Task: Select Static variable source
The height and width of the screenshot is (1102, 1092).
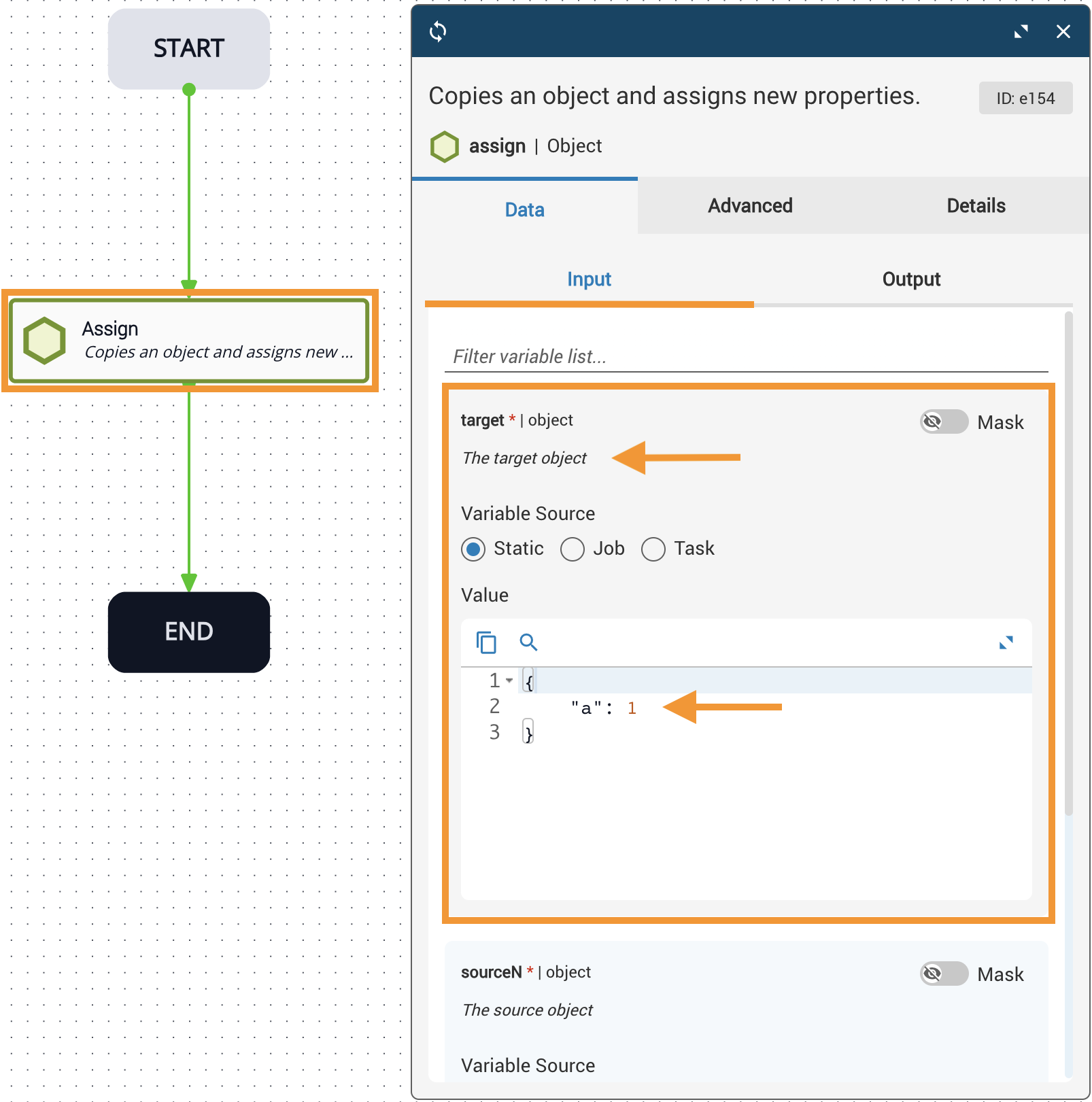Action: click(x=474, y=549)
